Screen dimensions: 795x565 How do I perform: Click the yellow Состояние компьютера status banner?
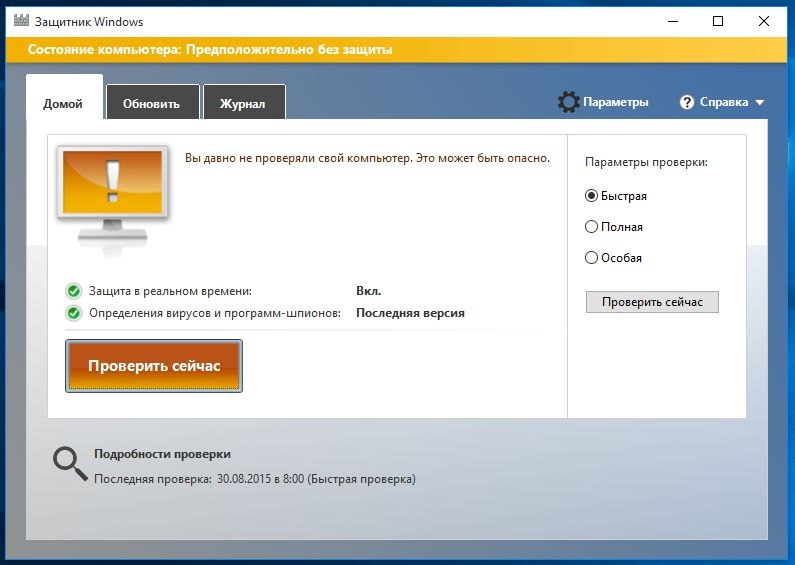397,49
